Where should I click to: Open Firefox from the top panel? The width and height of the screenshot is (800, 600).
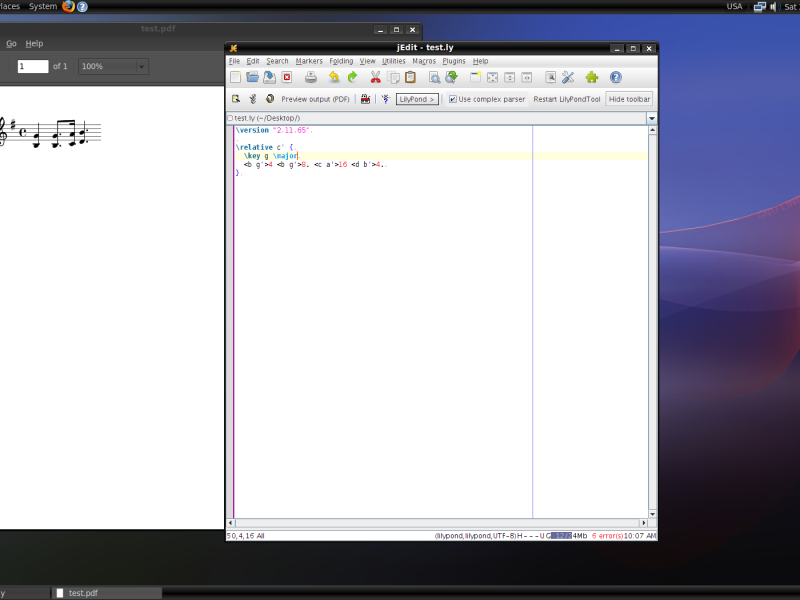point(68,6)
